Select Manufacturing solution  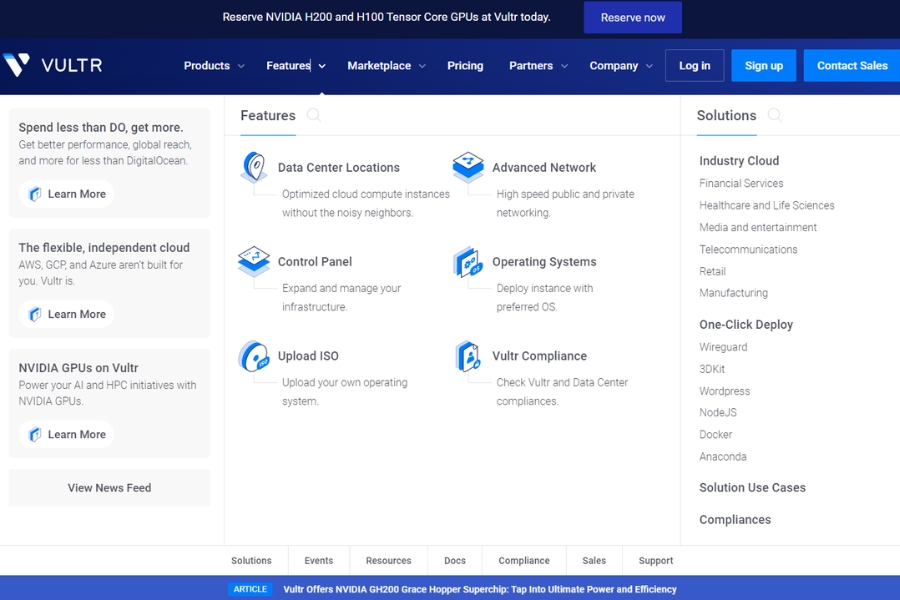point(733,293)
